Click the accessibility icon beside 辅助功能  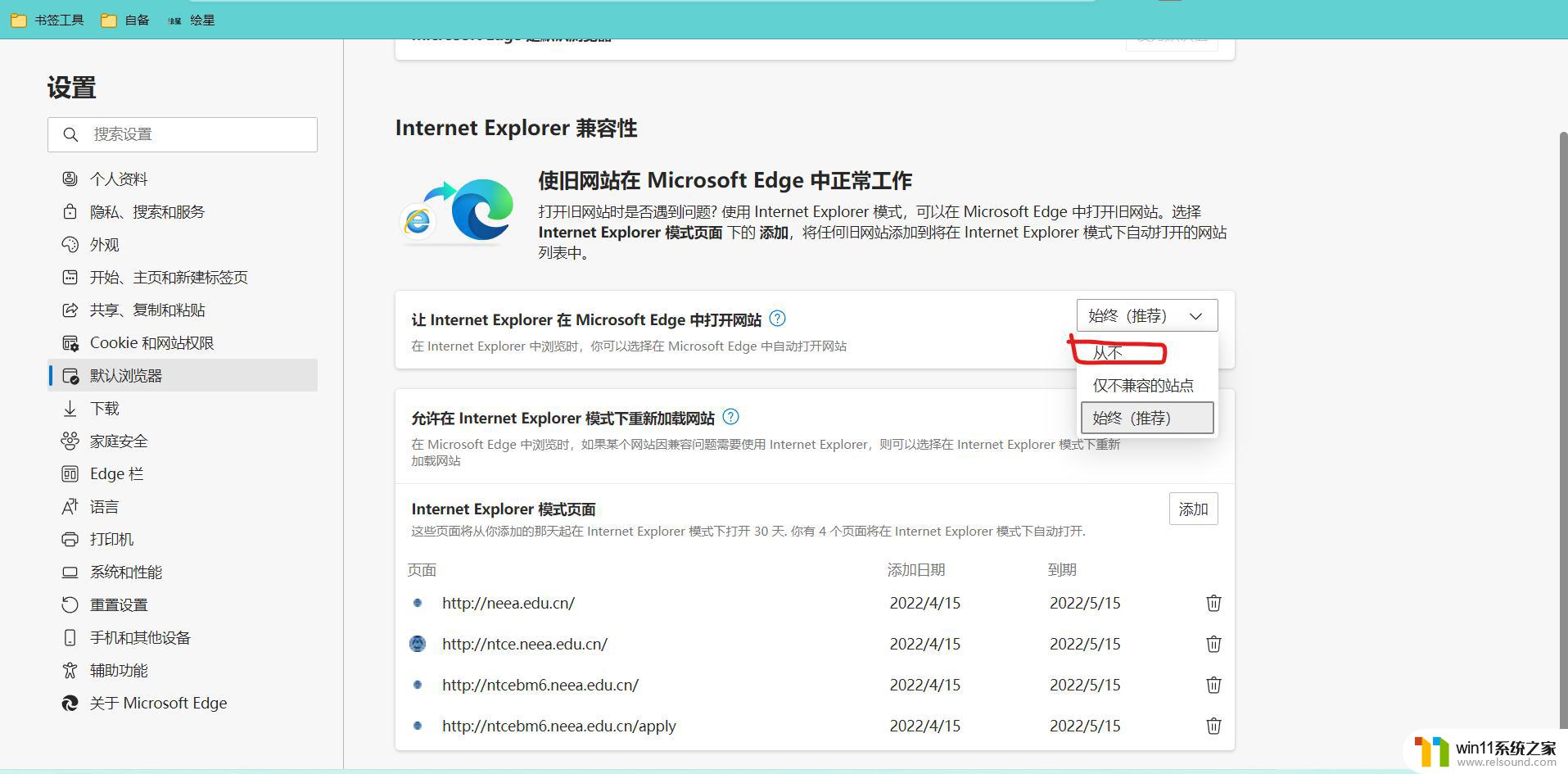click(x=70, y=670)
